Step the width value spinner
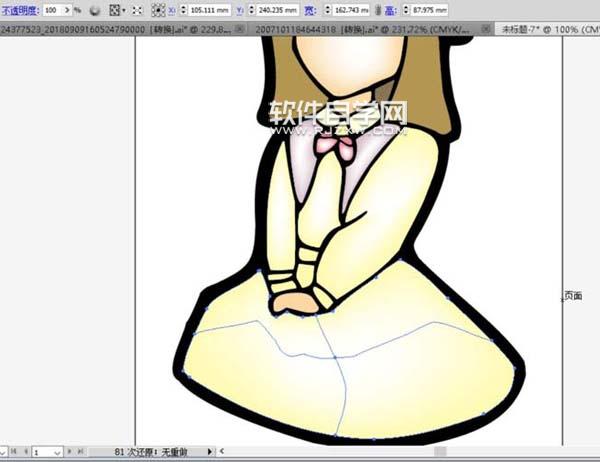 pyautogui.click(x=328, y=10)
